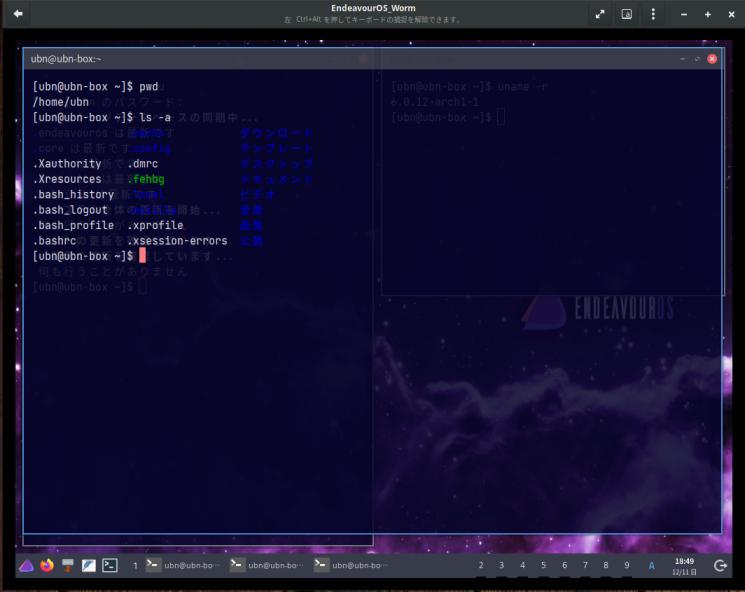Switch to workspace 6
Viewport: 745px width, 592px height.
click(x=564, y=565)
